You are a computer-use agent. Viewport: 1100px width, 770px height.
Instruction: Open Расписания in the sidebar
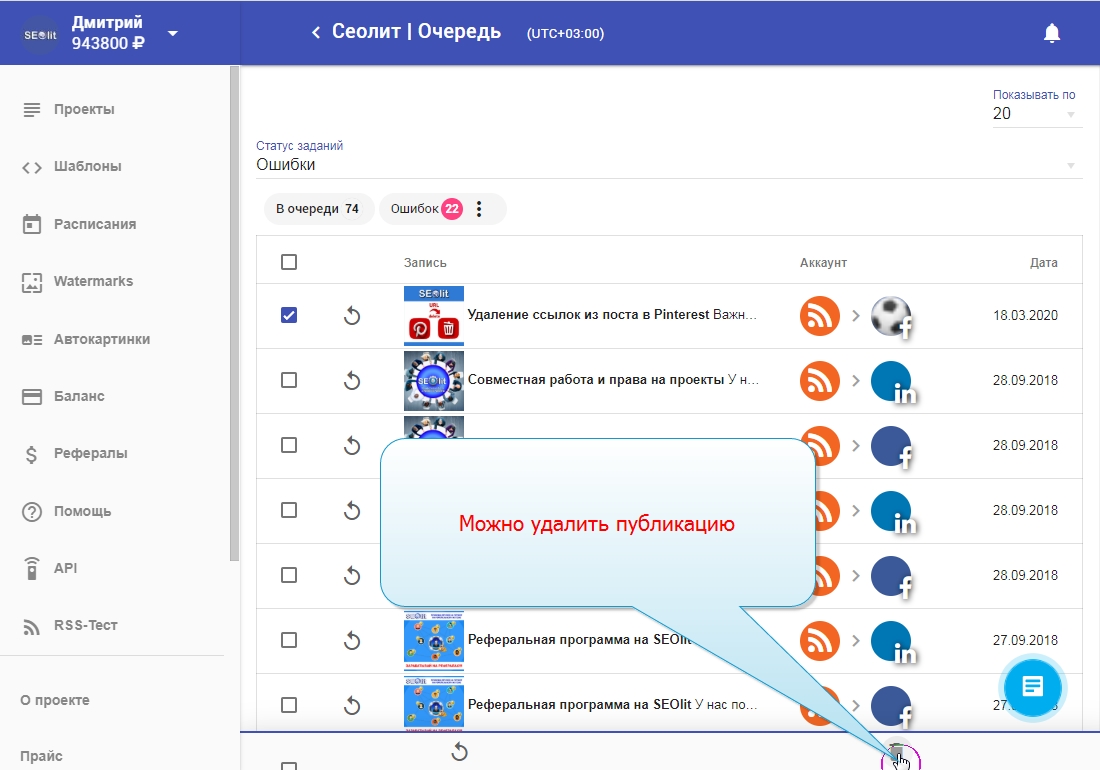coord(94,224)
